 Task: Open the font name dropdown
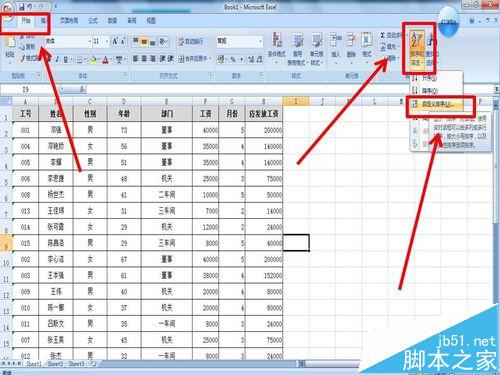click(90, 41)
